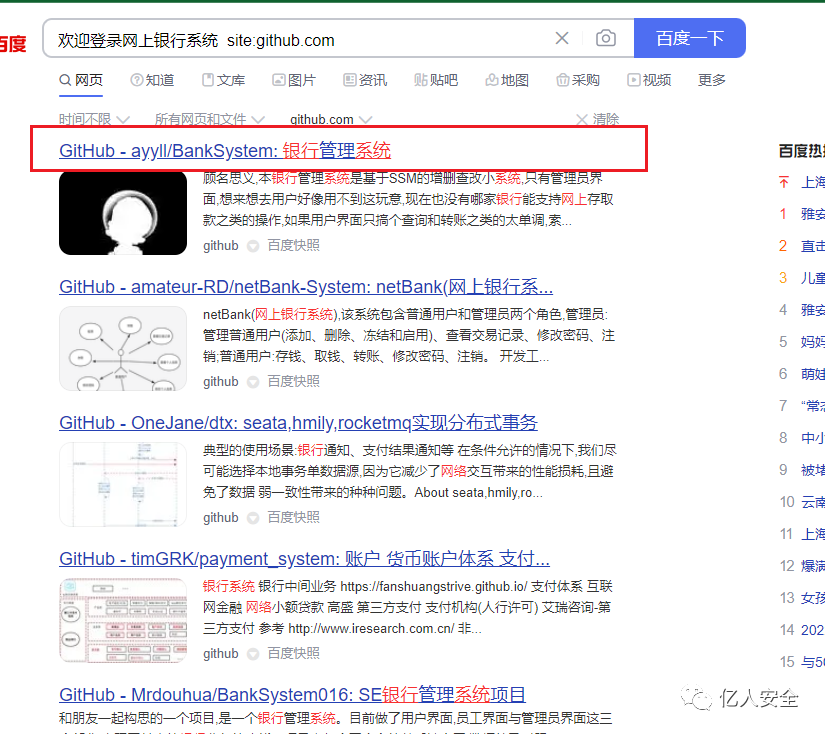
Task: Open the OneJane/dtx result link
Action: 298,423
